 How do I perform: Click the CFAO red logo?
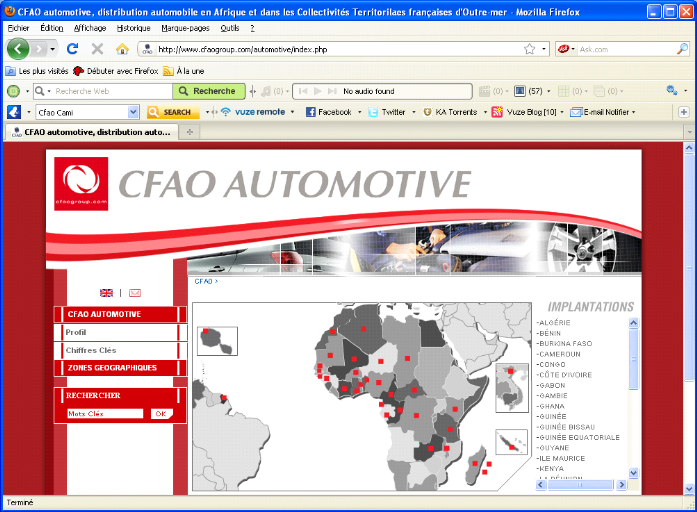(81, 184)
